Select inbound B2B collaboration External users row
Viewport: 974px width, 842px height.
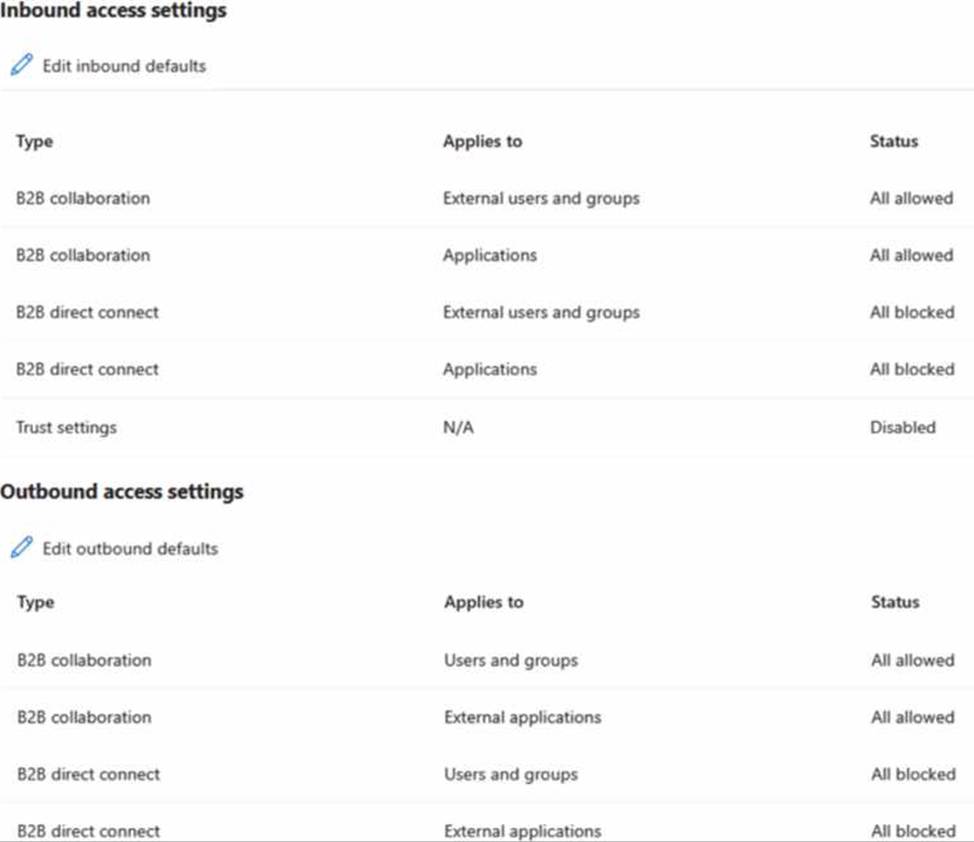tap(83, 198)
